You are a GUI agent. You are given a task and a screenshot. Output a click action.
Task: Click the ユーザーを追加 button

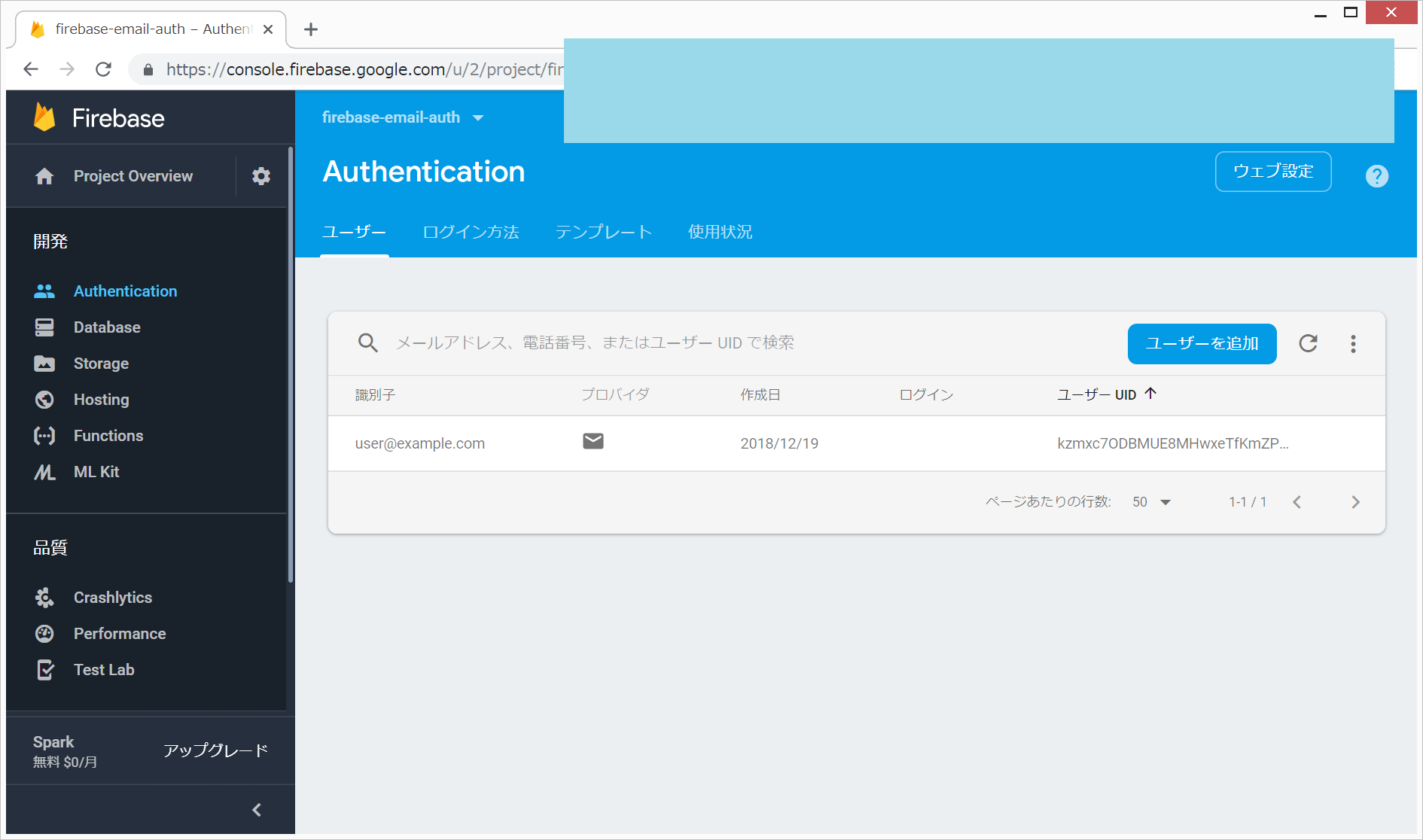coord(1202,344)
